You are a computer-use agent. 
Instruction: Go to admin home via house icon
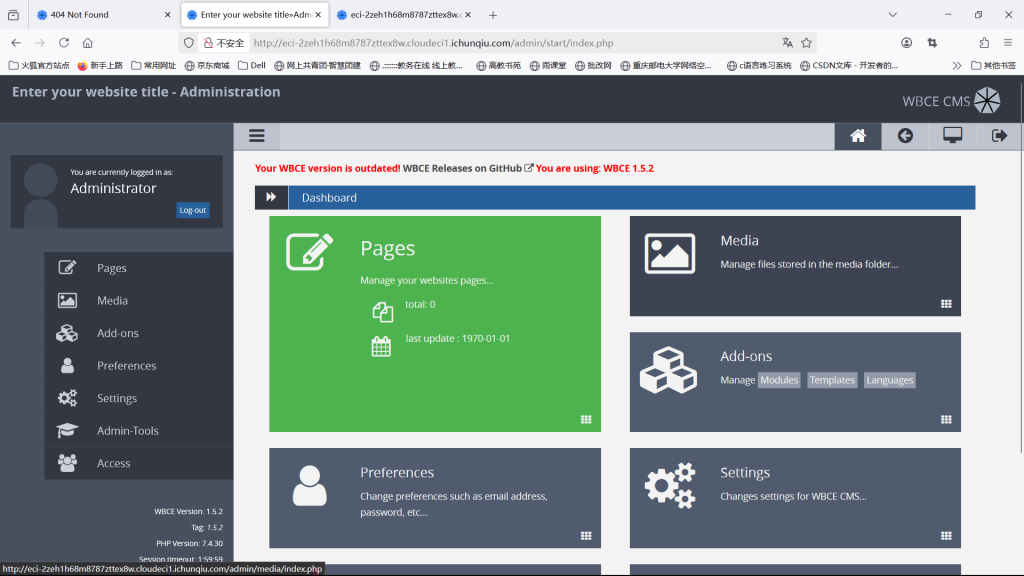coord(857,136)
